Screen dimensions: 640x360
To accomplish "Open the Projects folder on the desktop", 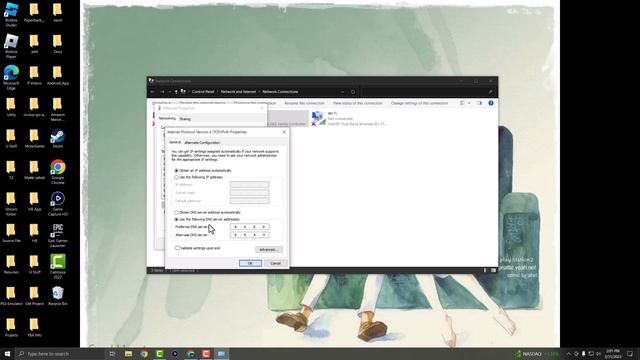I will click(x=11, y=327).
